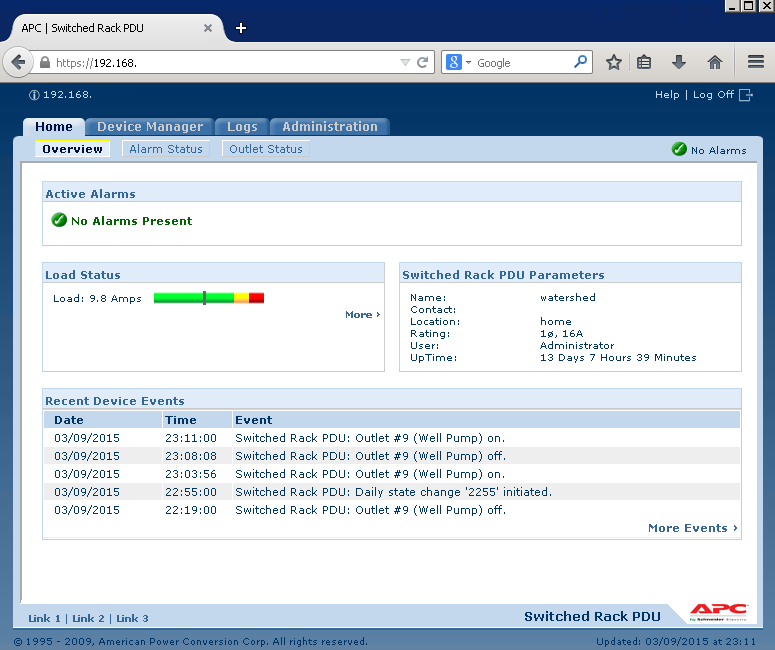Select the Home tab

coord(54,127)
